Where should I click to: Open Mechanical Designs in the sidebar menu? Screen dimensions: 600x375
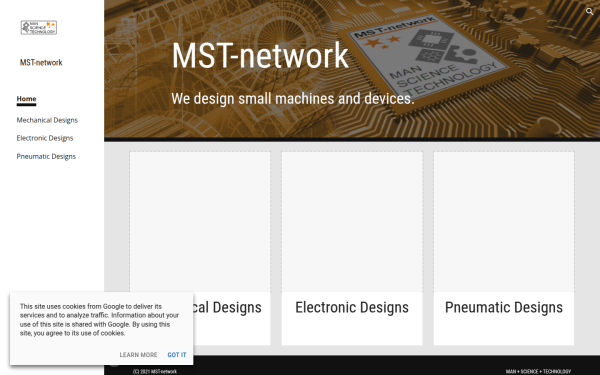pos(47,120)
